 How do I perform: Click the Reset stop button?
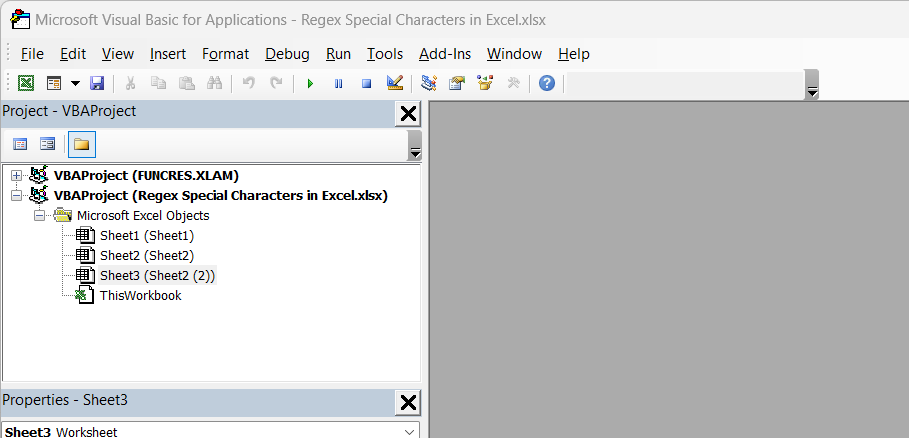pyautogui.click(x=366, y=83)
